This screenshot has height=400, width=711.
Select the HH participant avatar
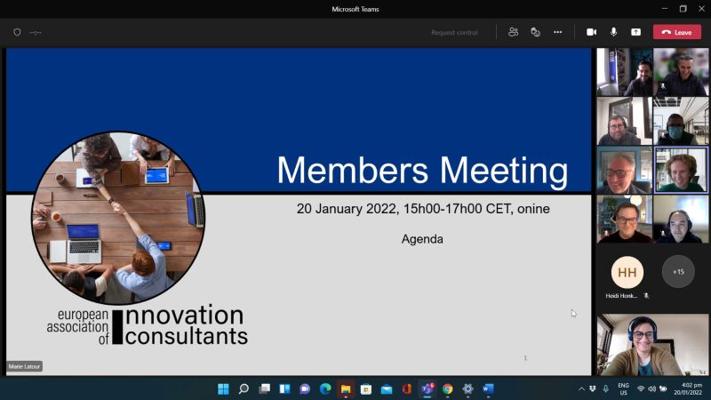627,271
